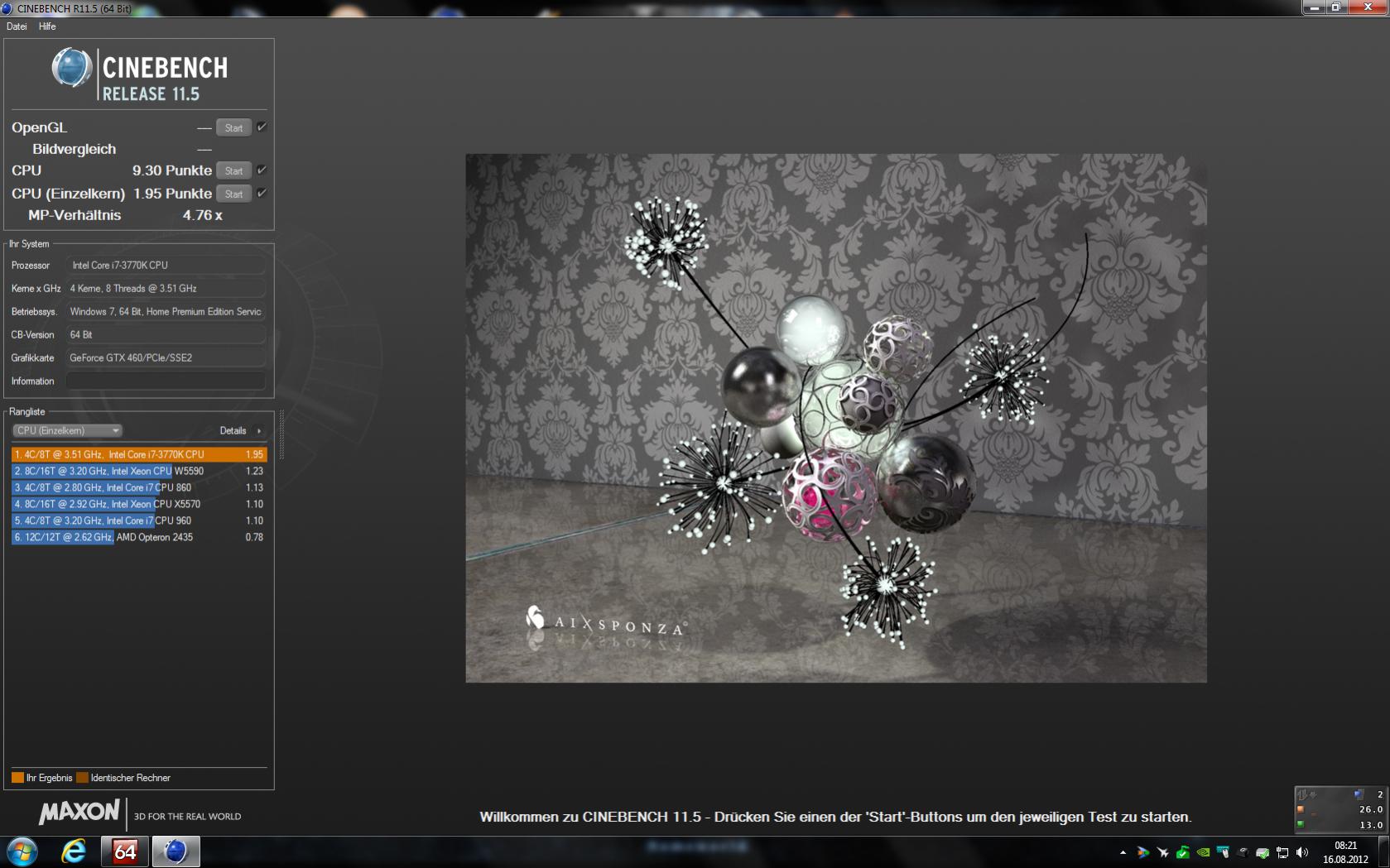Start the CPU (Einzelkern) benchmark

point(233,194)
